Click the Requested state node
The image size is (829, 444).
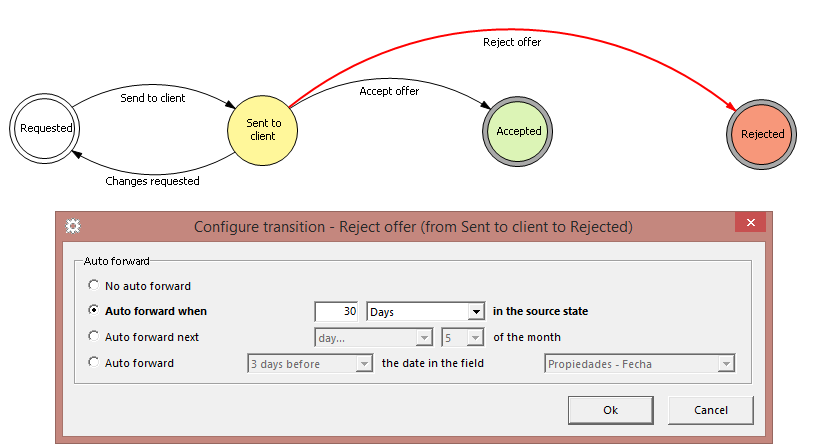46,128
